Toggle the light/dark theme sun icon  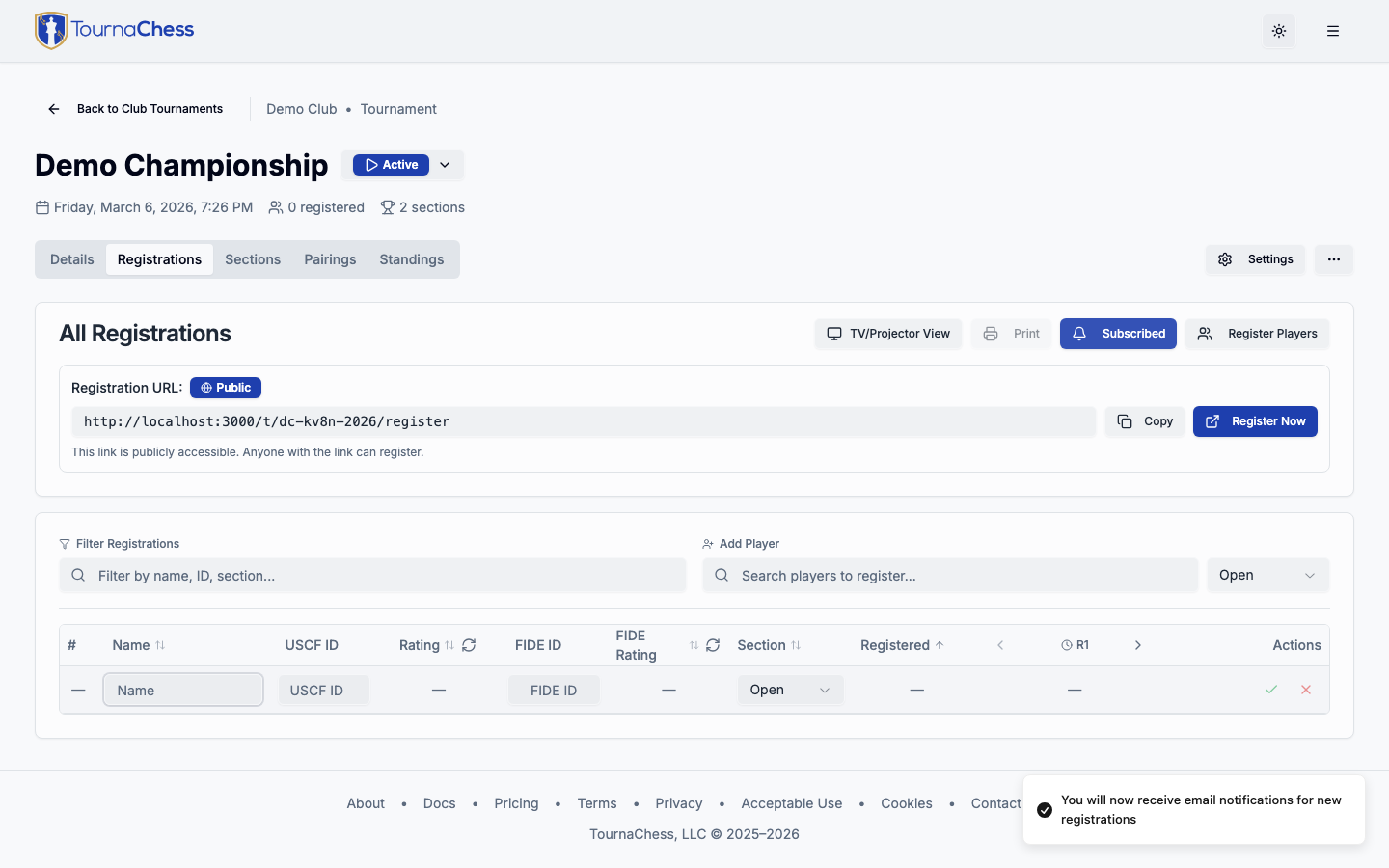point(1279,31)
